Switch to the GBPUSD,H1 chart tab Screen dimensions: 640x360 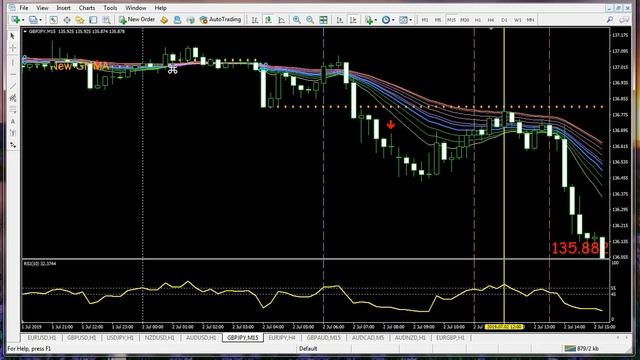click(81, 338)
